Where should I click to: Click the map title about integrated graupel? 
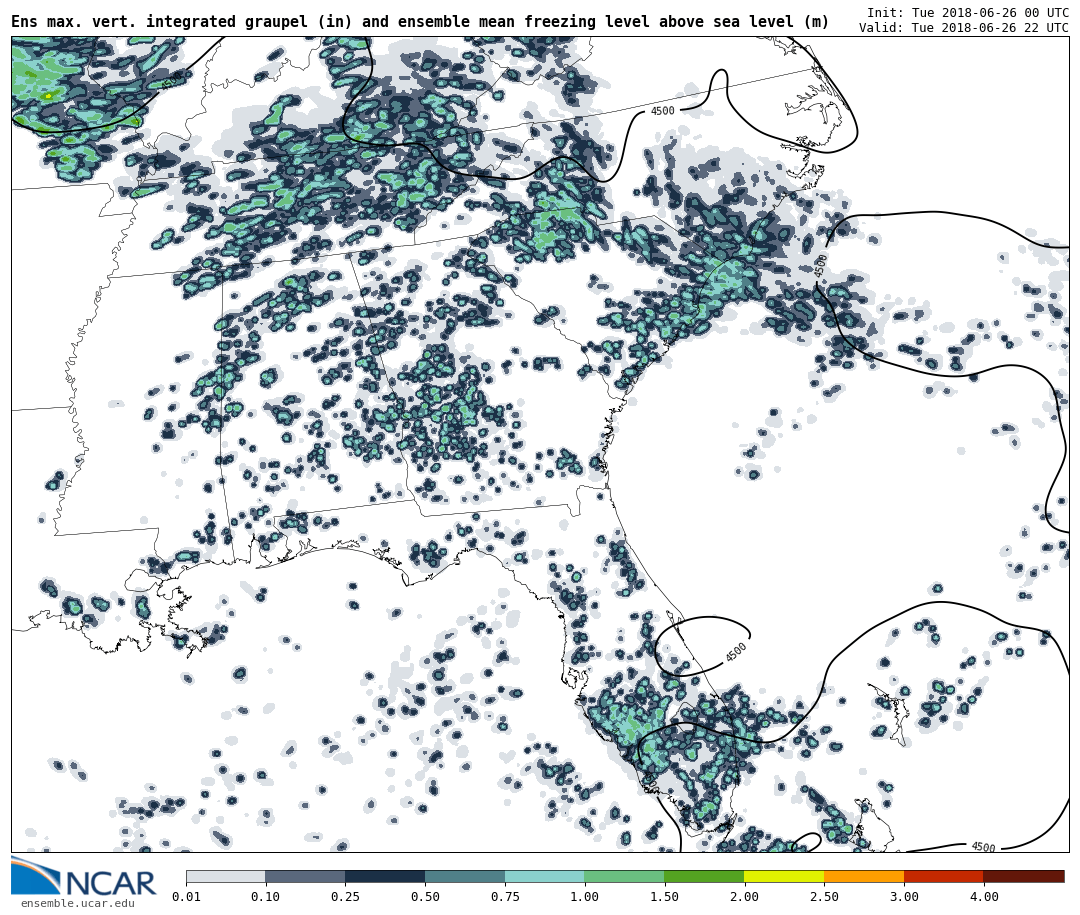[420, 22]
